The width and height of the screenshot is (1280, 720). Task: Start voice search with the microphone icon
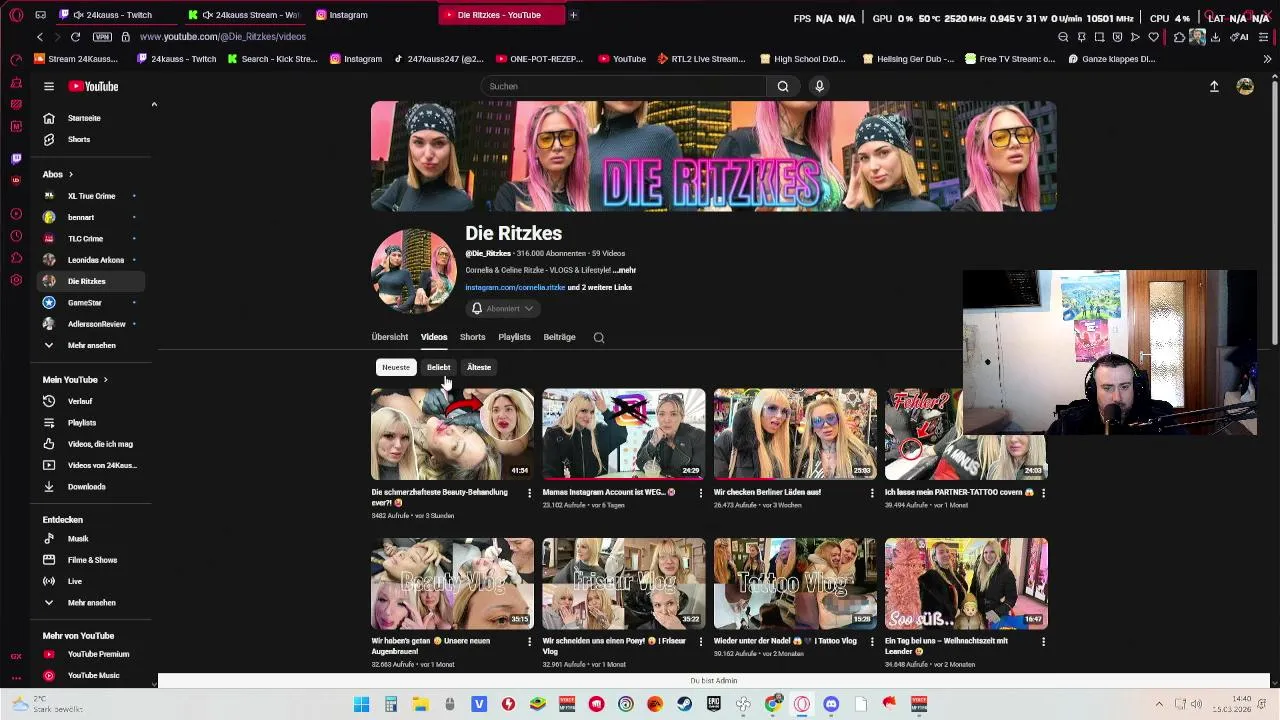coord(819,86)
